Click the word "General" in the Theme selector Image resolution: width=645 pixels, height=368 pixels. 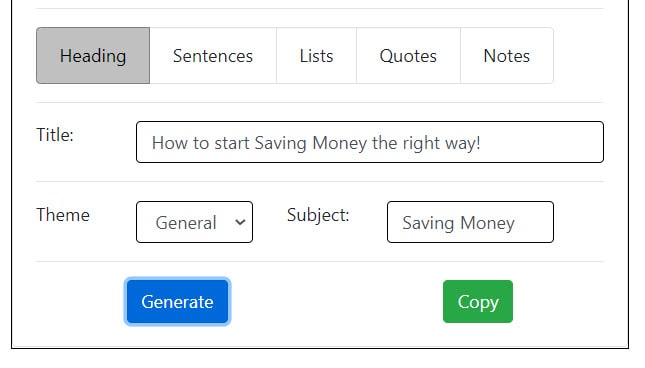[186, 223]
